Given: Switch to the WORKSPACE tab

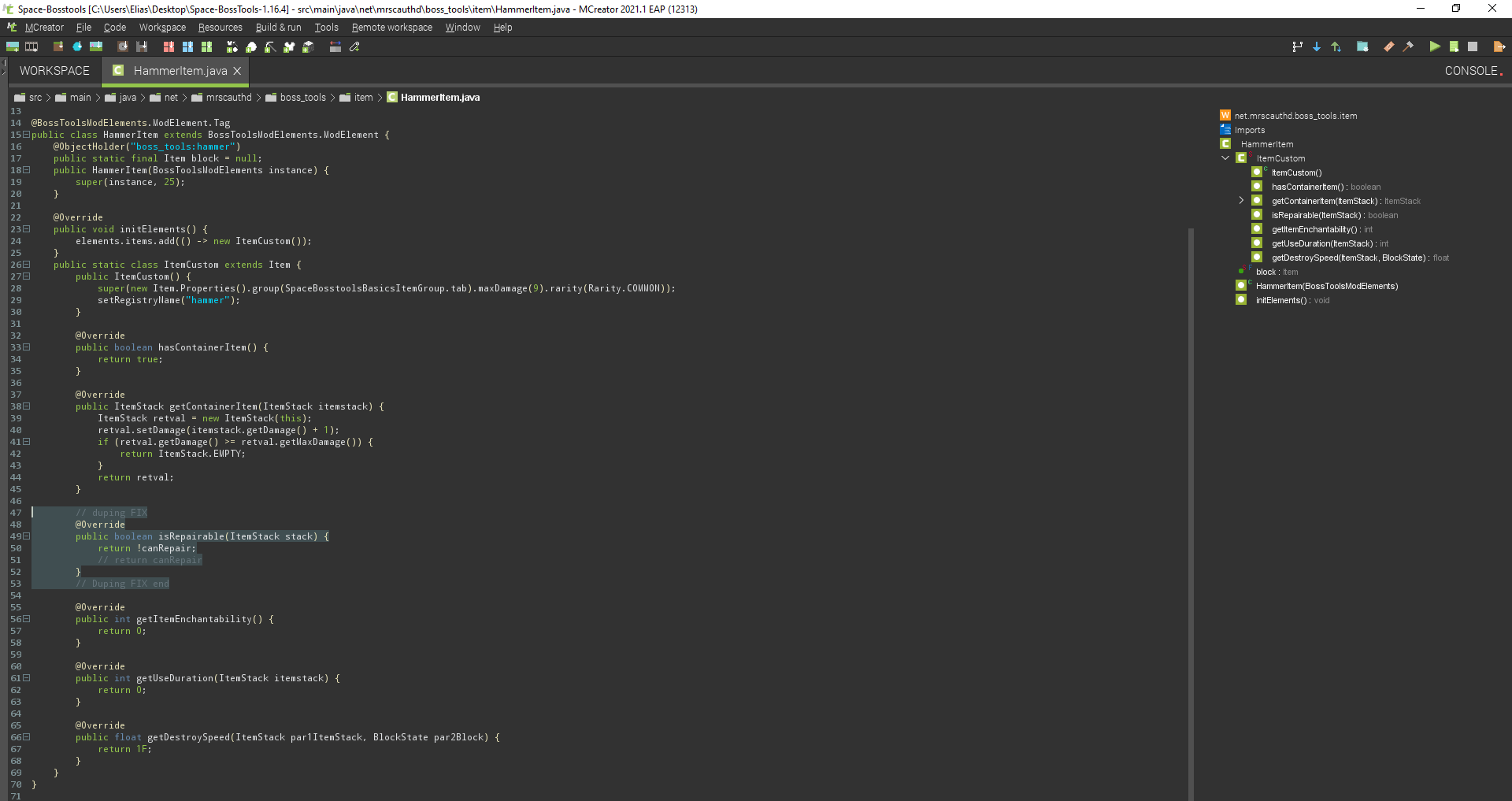Looking at the screenshot, I should [x=53, y=71].
